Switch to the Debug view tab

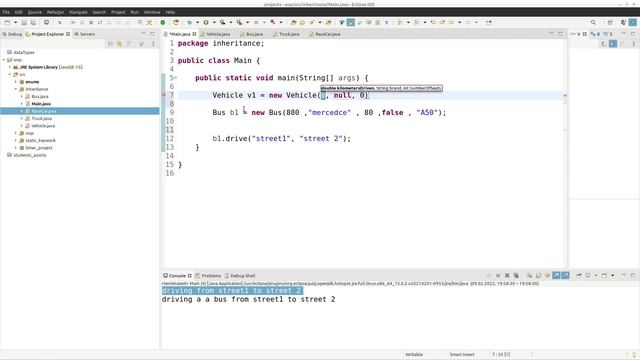pyautogui.click(x=12, y=34)
